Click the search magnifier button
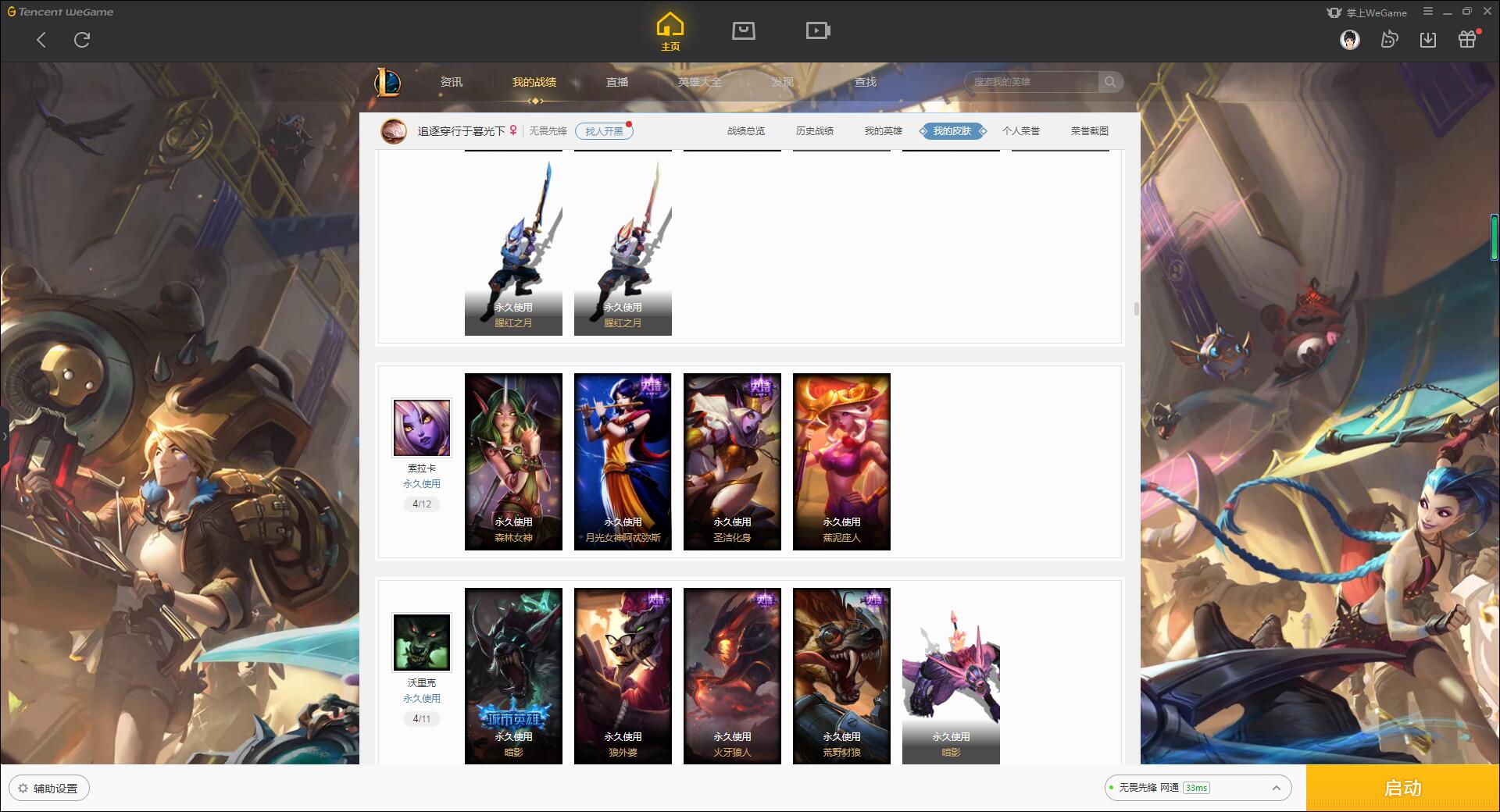The width and height of the screenshot is (1500, 812). 1110,82
